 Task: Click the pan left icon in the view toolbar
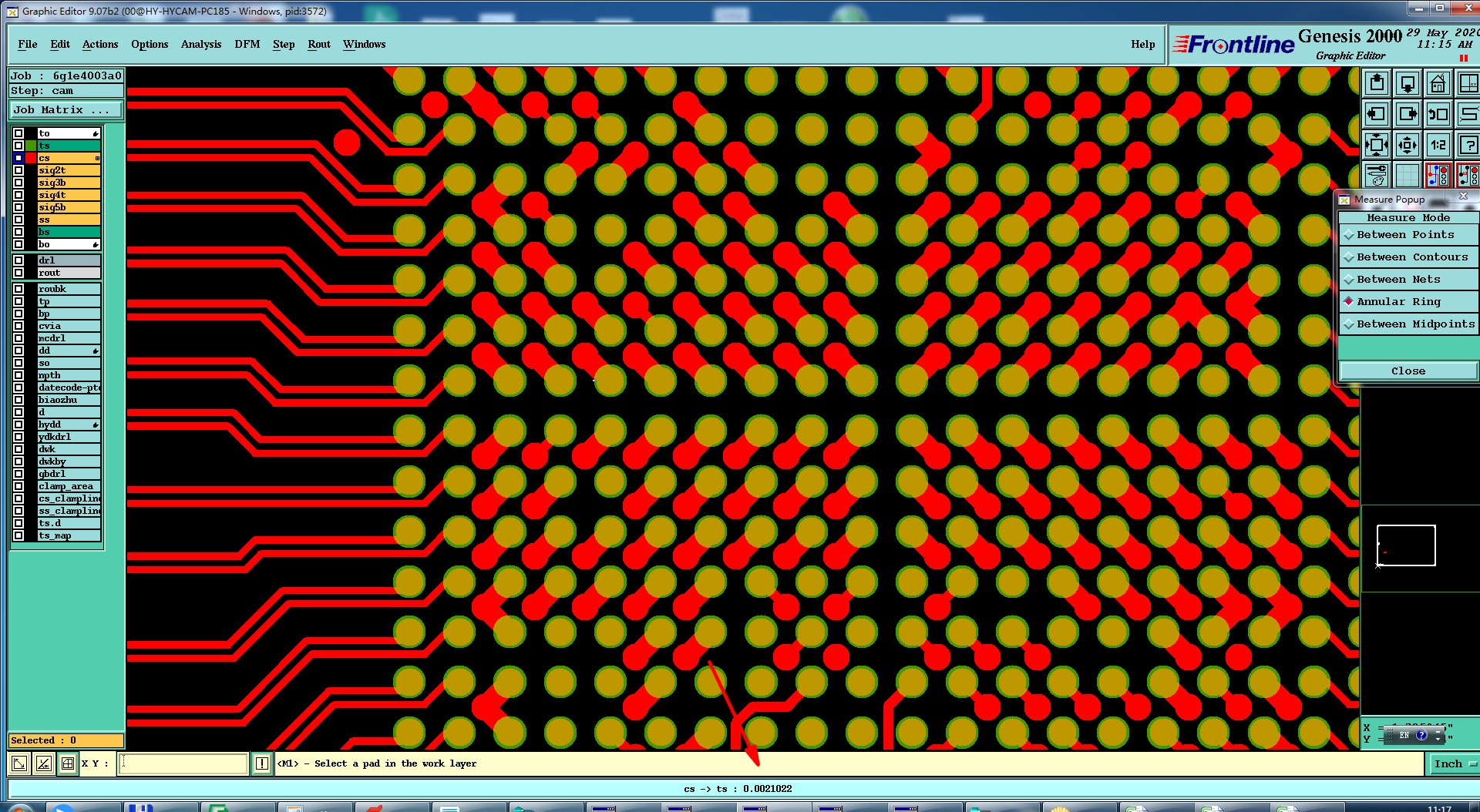tap(1377, 114)
